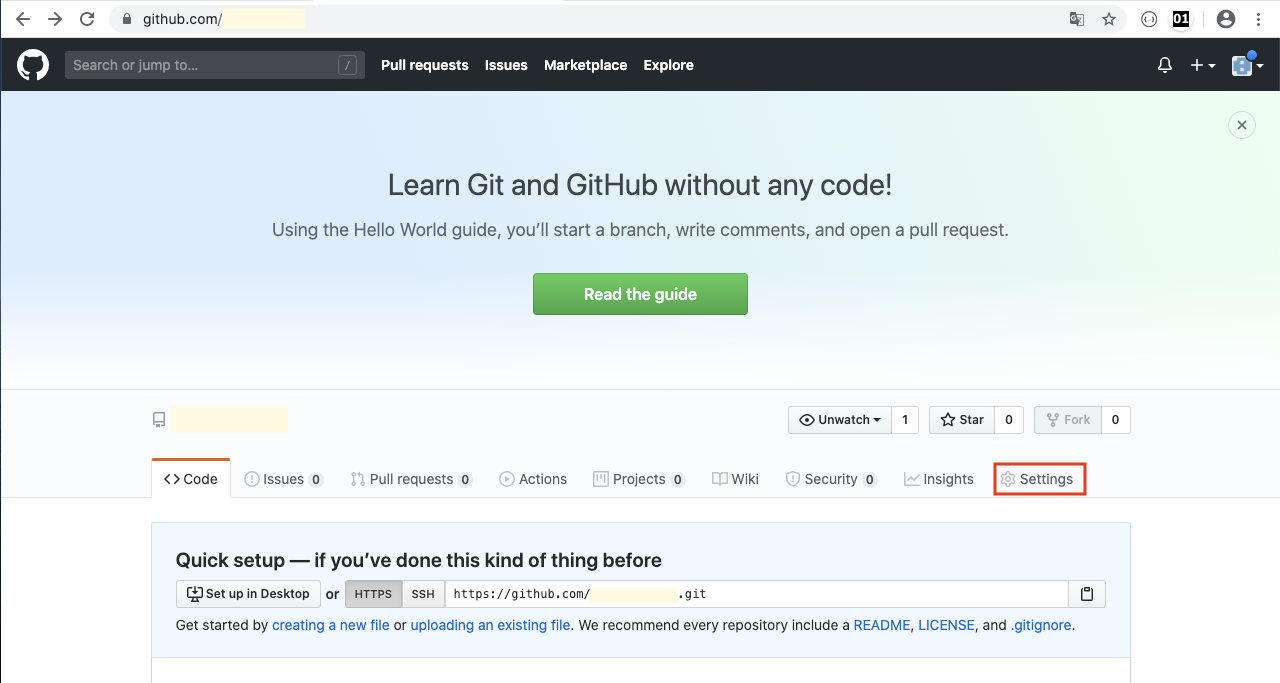The height and width of the screenshot is (683, 1280).
Task: Switch to the Actions tab
Action: coord(533,479)
